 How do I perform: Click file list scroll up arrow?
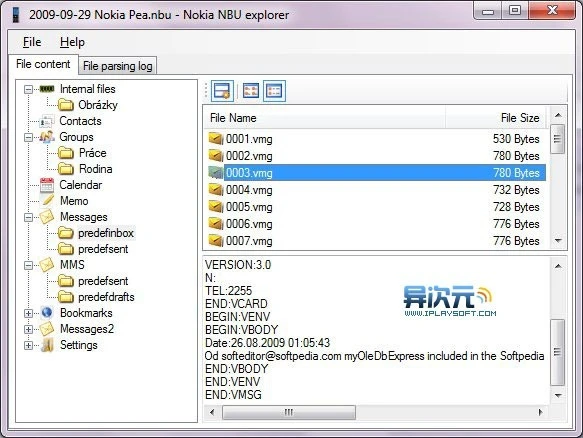558,115
